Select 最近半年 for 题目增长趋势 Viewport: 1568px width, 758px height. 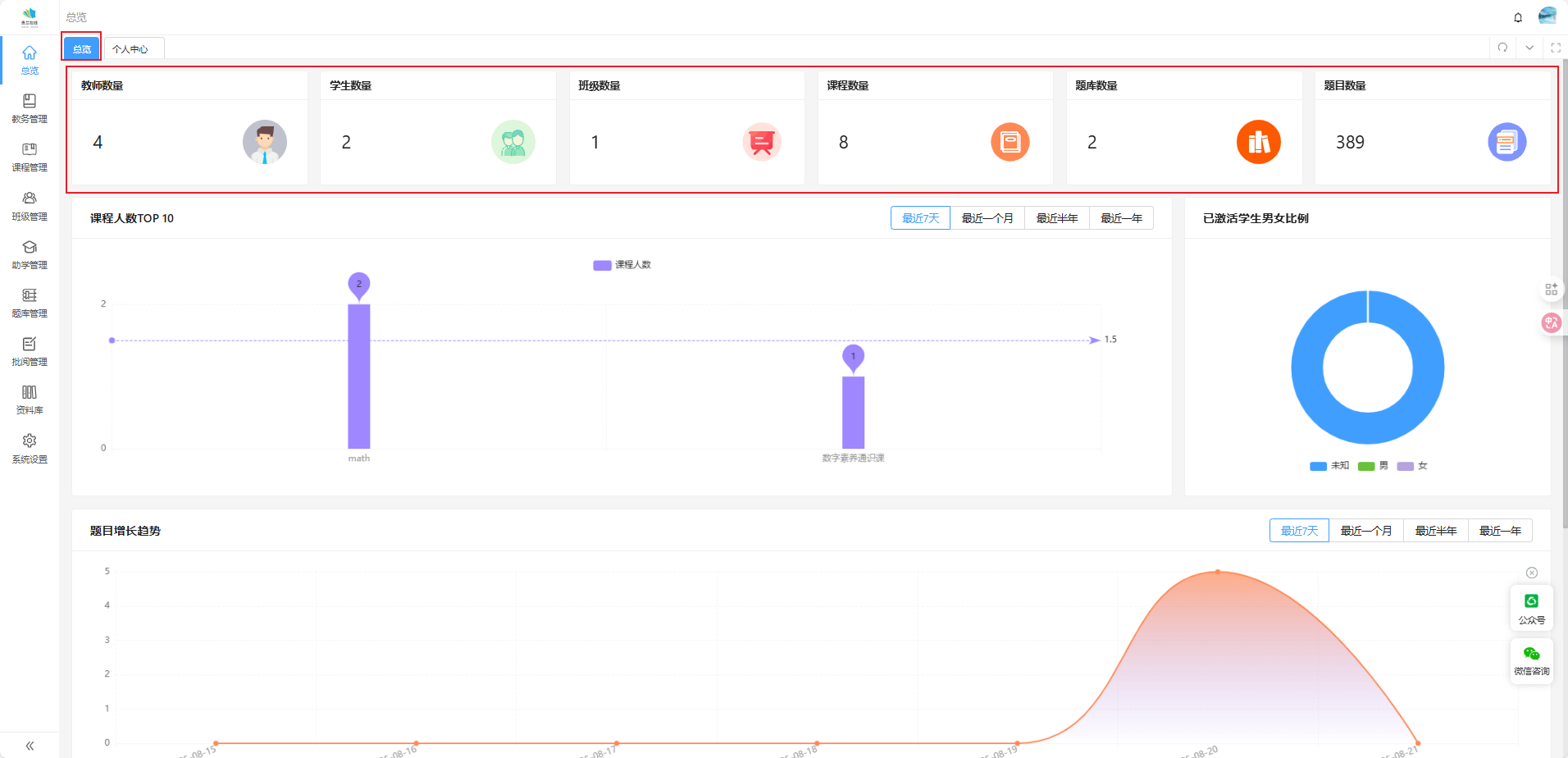pyautogui.click(x=1435, y=531)
